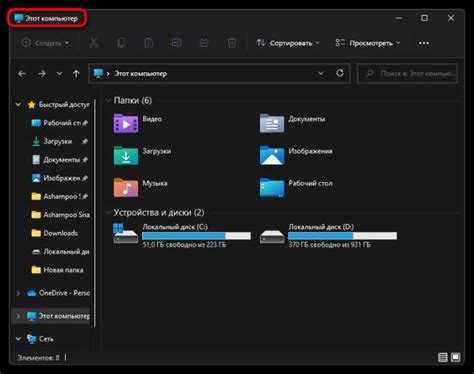Viewport: 474px width, 374px height.
Task: Go up one level arrow
Action: click(x=76, y=74)
